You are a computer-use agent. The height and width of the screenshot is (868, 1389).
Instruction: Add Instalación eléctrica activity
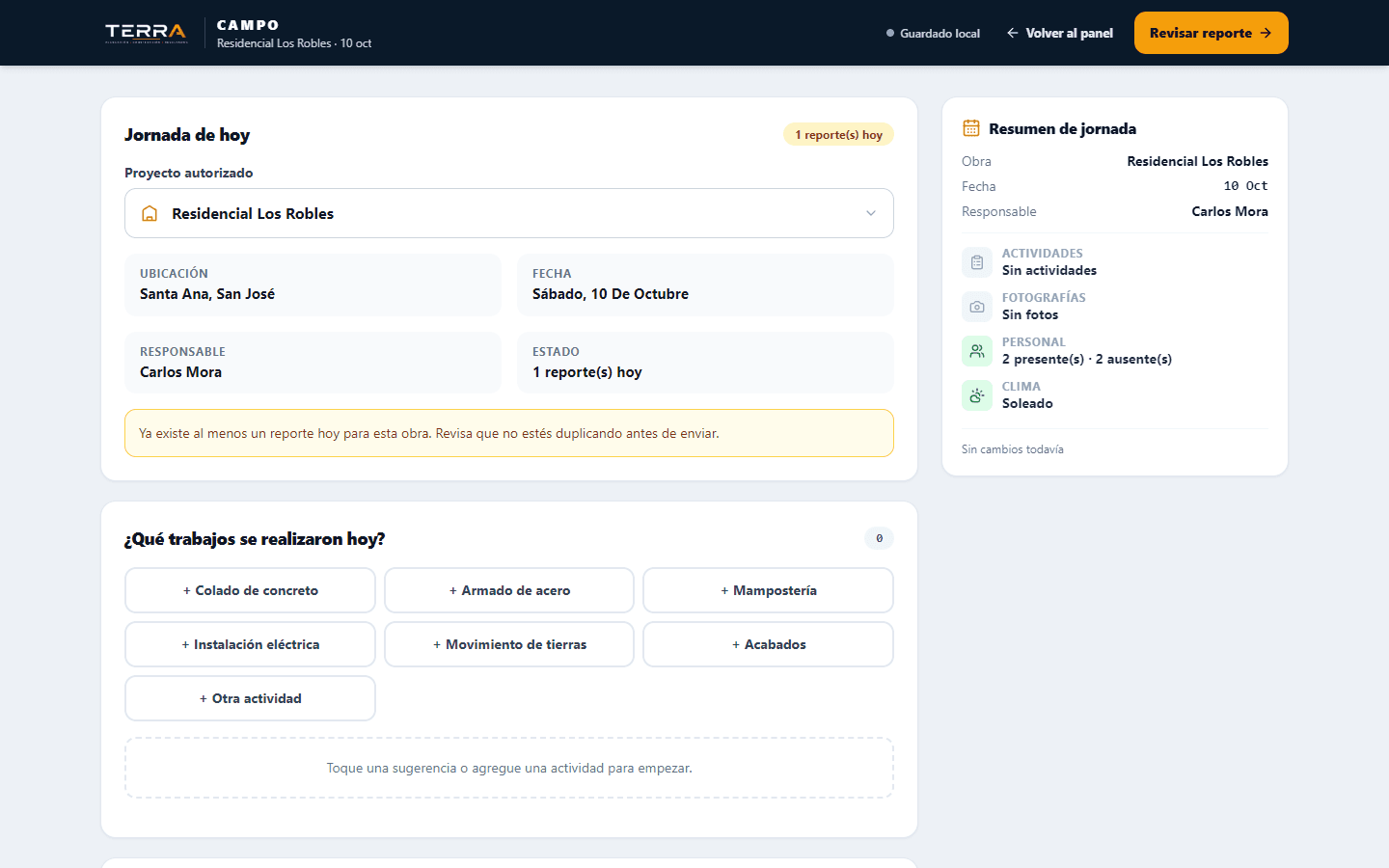point(250,644)
